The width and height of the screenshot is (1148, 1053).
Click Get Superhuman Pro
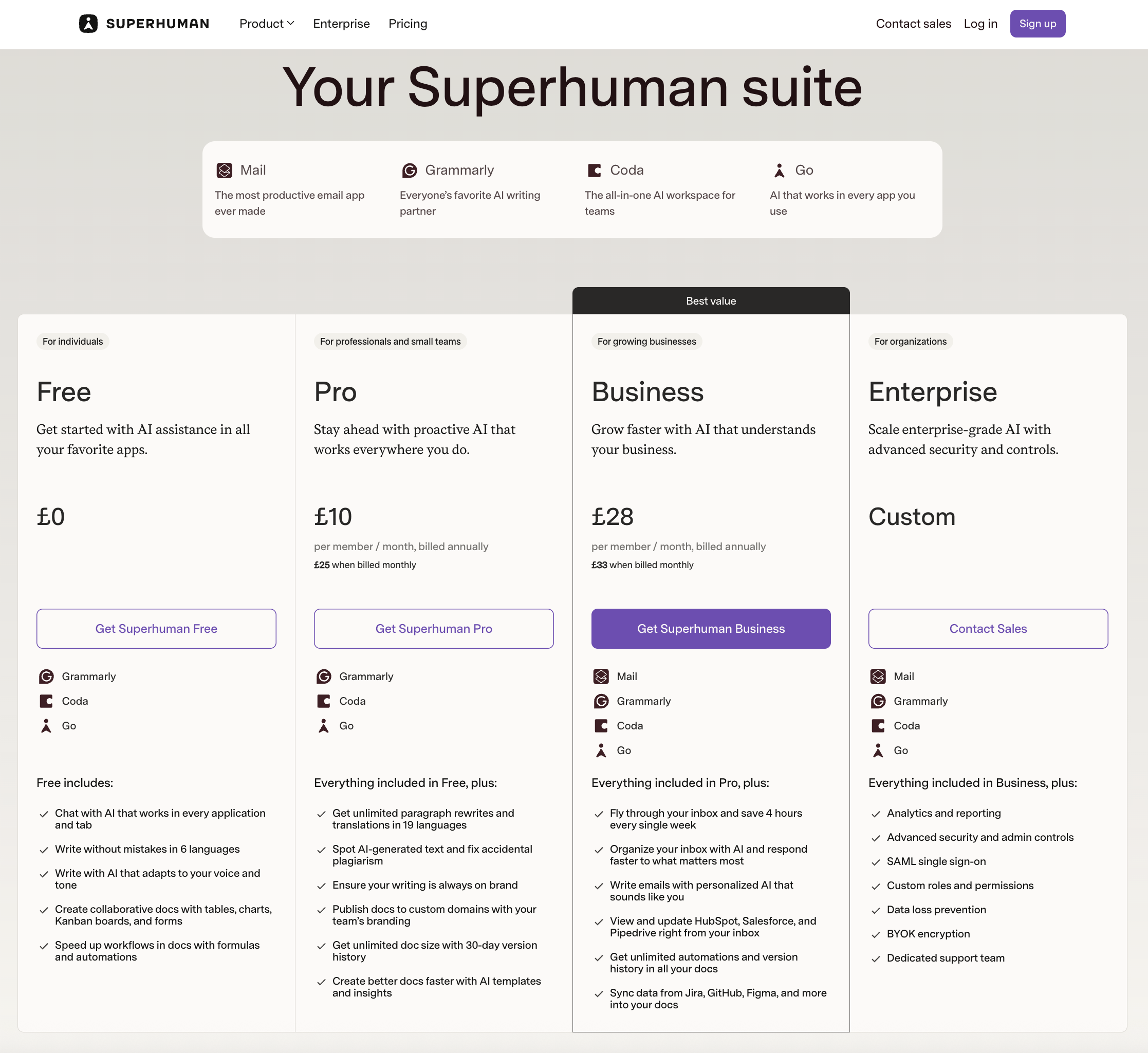pos(433,629)
